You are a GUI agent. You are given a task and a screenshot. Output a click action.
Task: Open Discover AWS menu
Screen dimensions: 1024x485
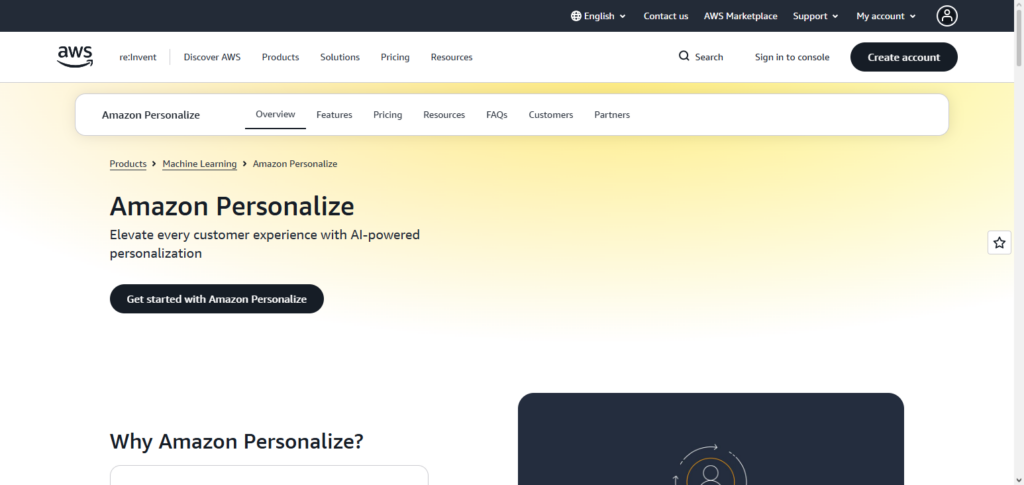pyautogui.click(x=212, y=57)
